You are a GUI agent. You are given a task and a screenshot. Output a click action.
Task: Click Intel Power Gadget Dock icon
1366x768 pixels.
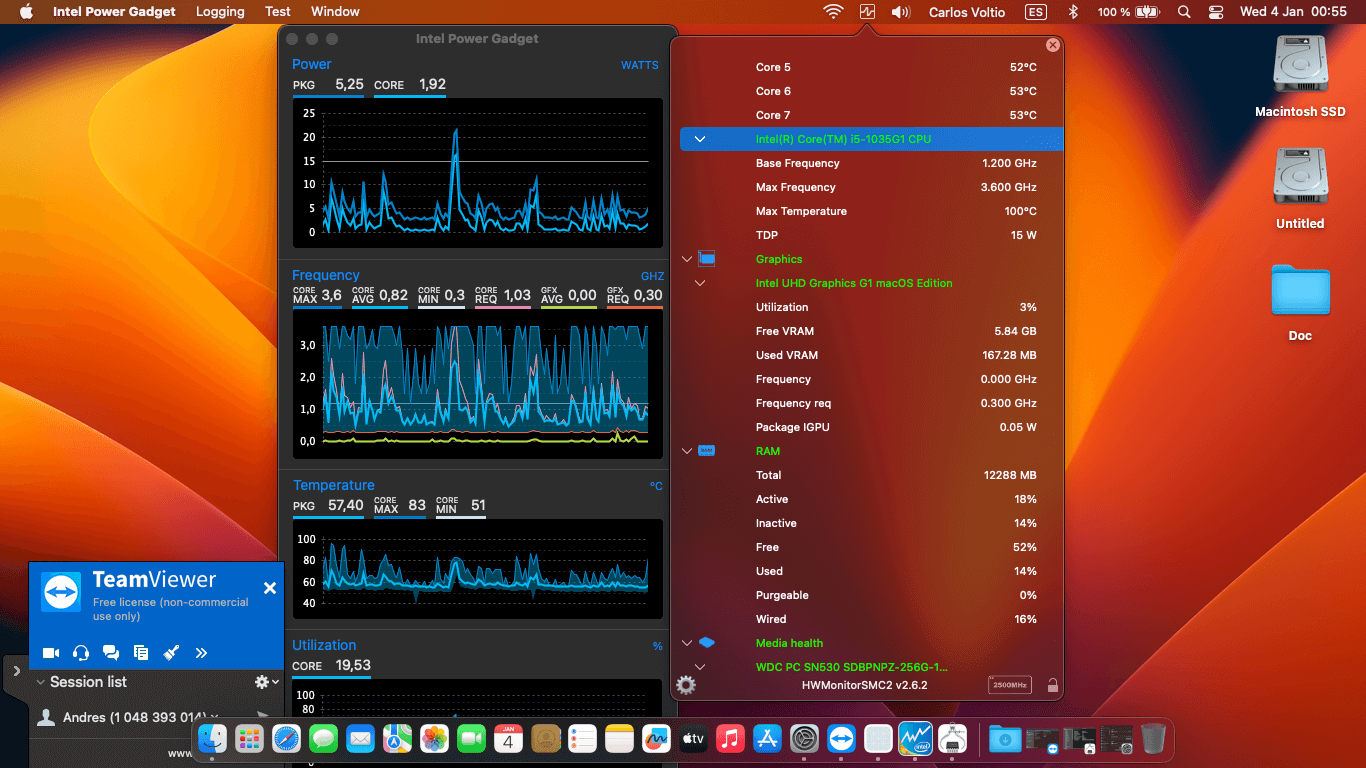pos(915,739)
